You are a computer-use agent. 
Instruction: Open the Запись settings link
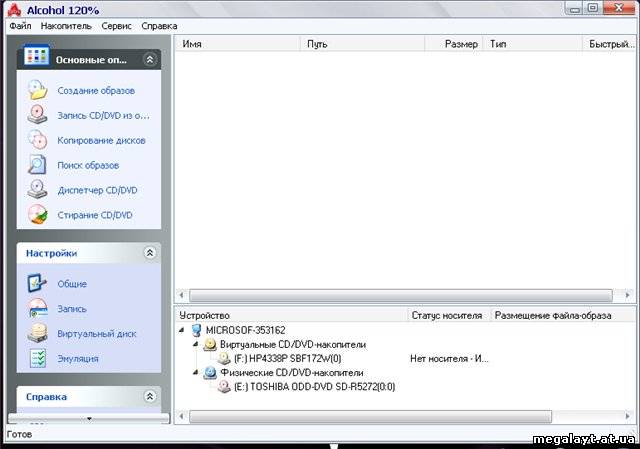(x=72, y=309)
